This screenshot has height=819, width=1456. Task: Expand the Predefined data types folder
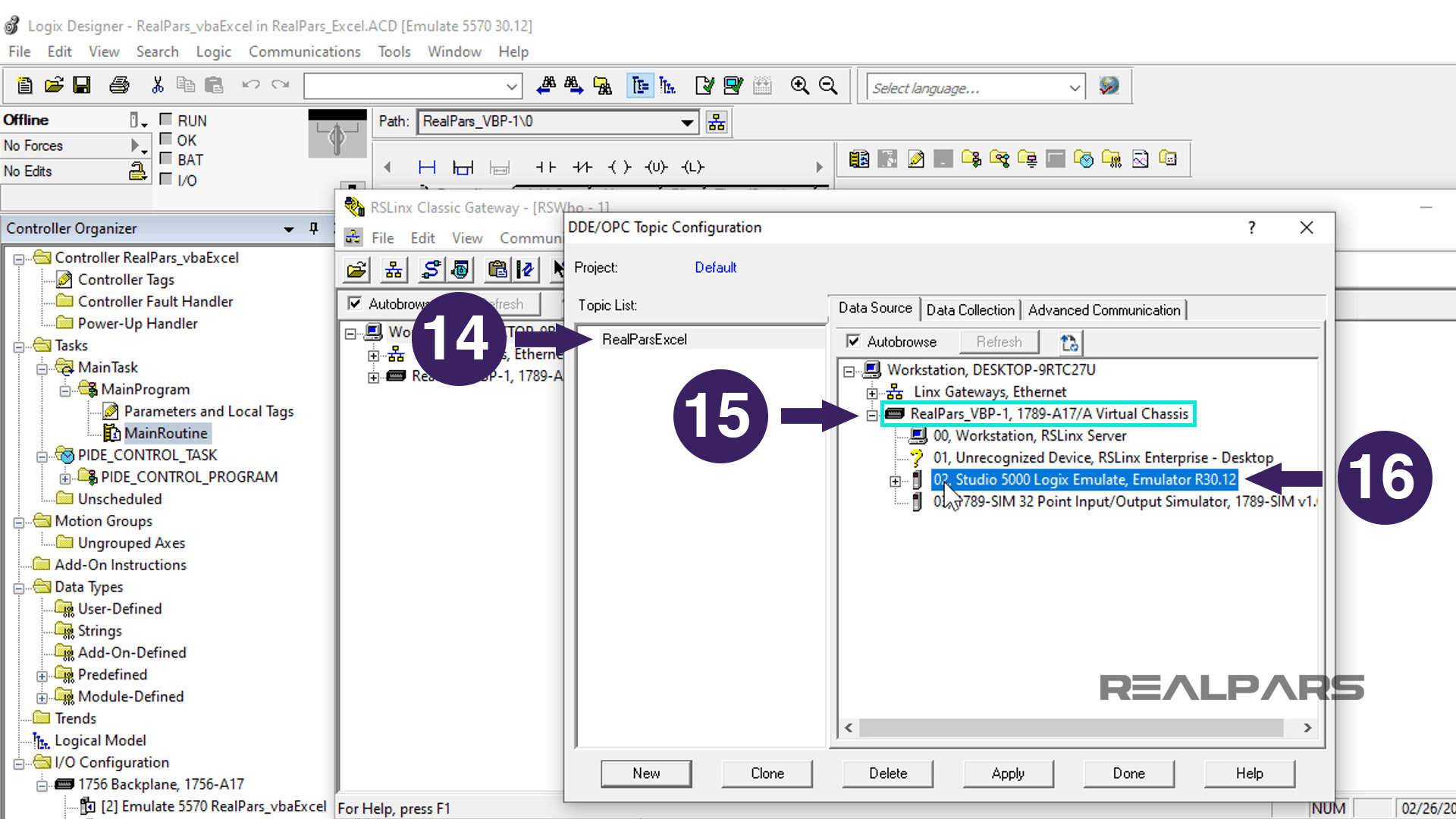pos(42,676)
